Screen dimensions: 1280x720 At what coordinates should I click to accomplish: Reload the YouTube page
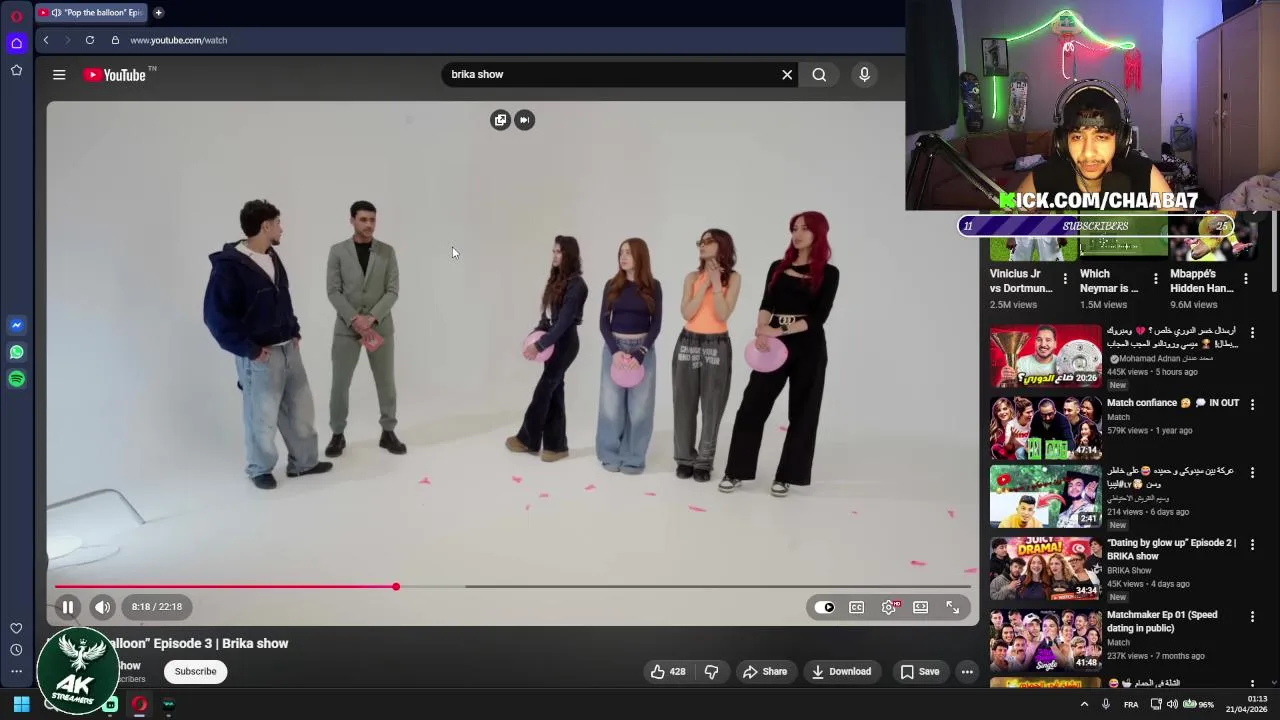pyautogui.click(x=90, y=40)
